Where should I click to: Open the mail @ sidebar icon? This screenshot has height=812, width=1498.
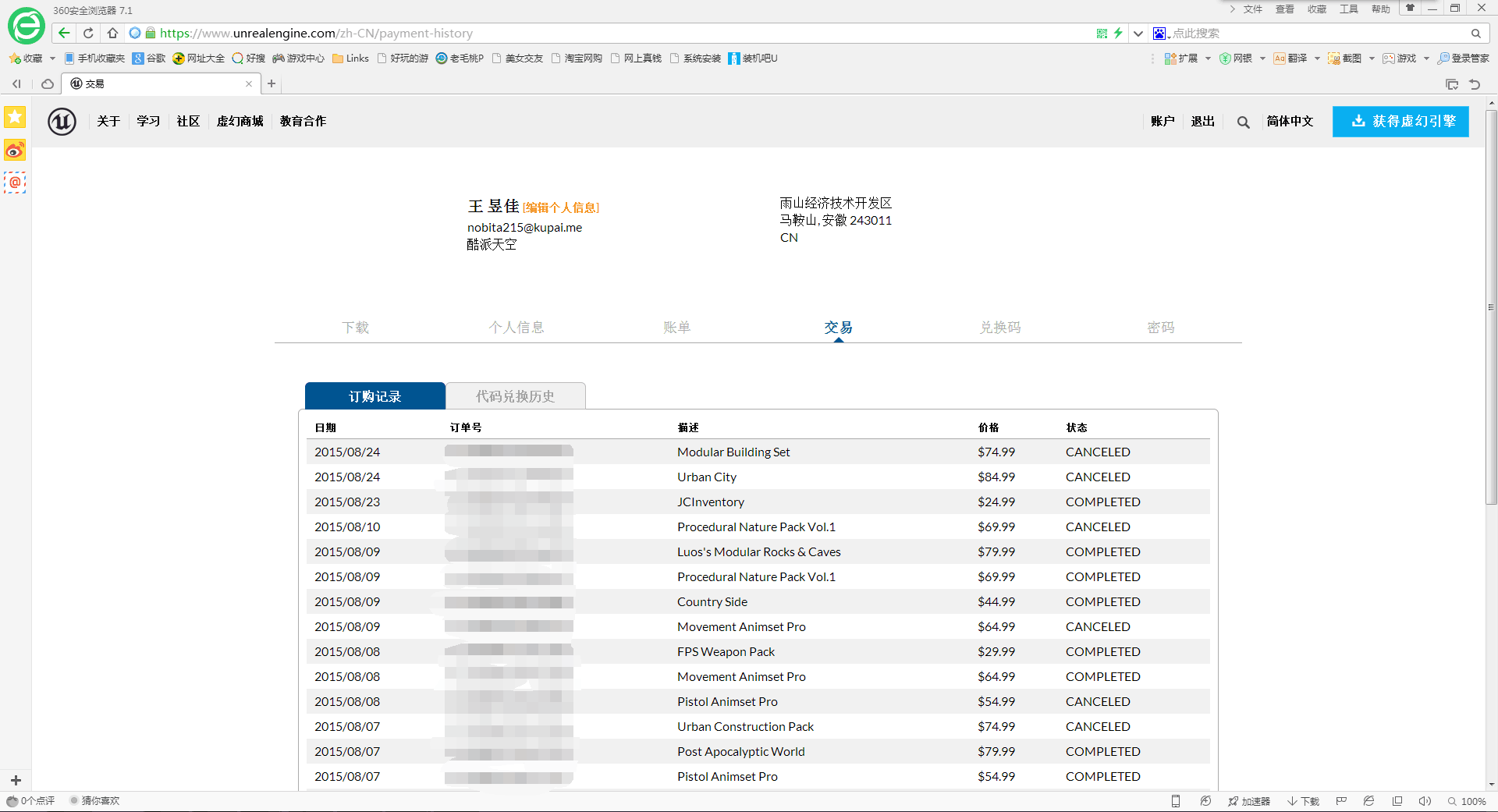15,183
